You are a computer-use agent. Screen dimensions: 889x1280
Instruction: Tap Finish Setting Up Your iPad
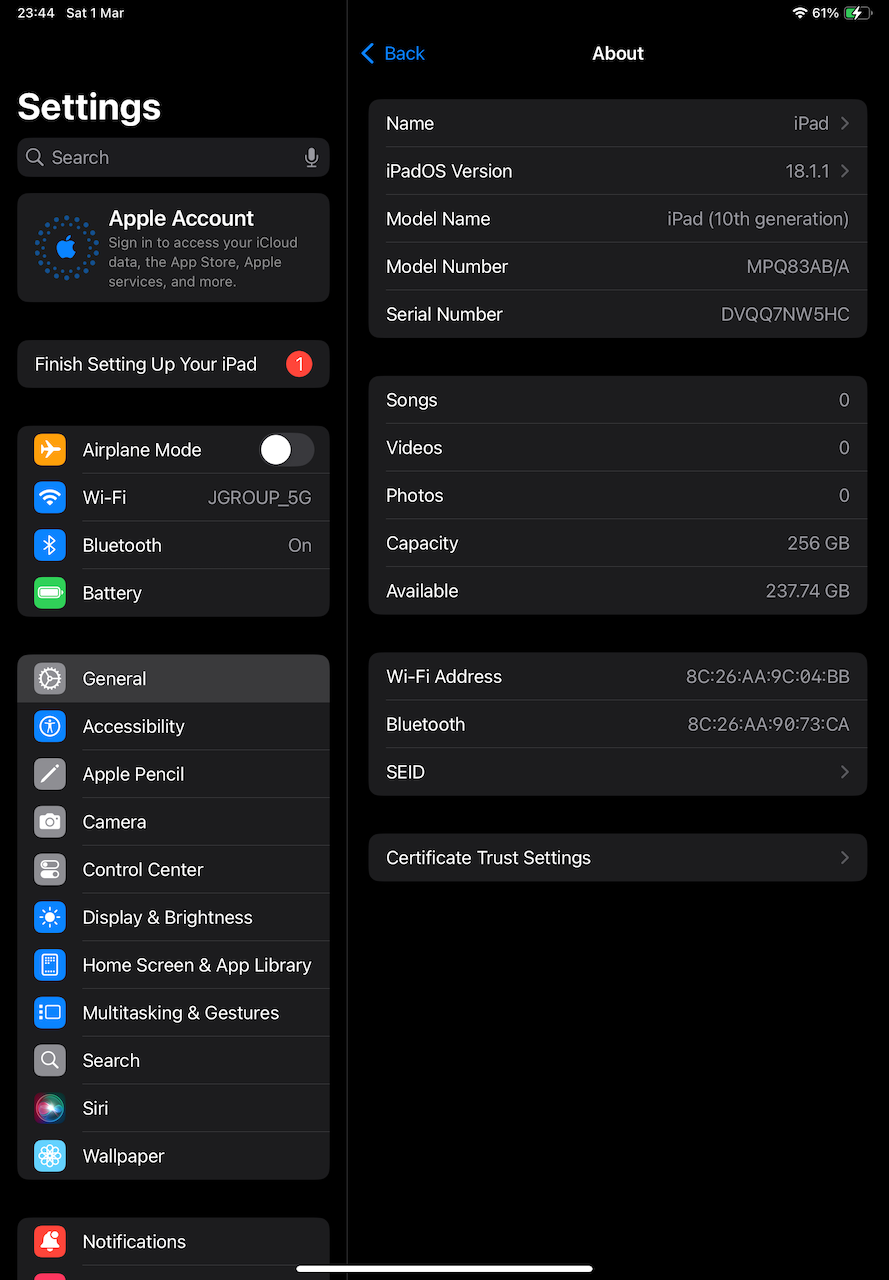pyautogui.click(x=173, y=364)
